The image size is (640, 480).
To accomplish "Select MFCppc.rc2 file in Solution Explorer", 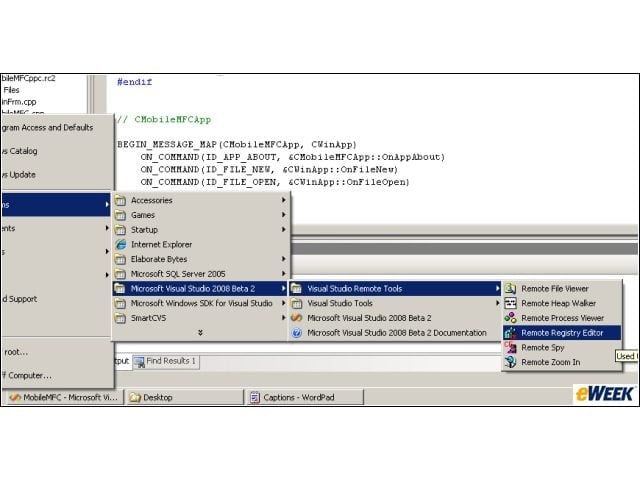I will pyautogui.click(x=28, y=78).
